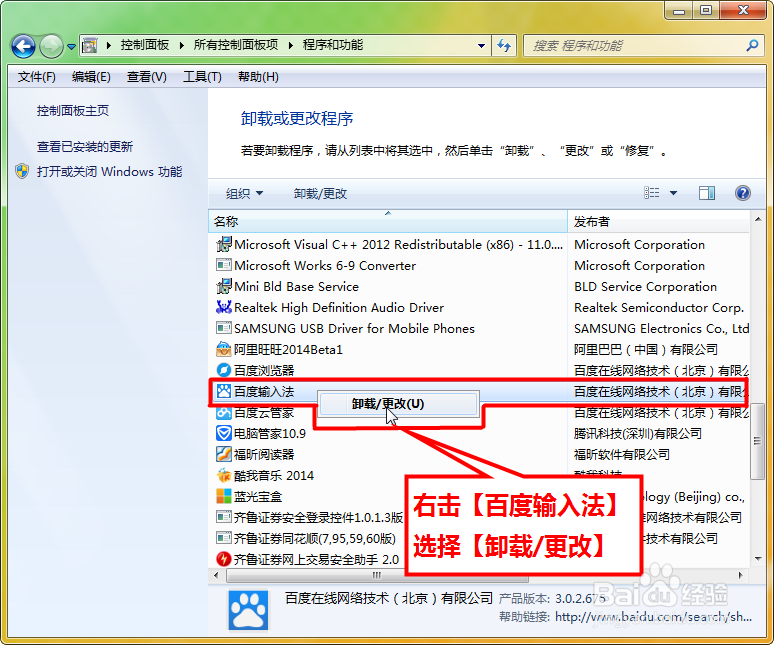Open 查看(V) menu
This screenshot has height=645, width=774.
tap(147, 77)
